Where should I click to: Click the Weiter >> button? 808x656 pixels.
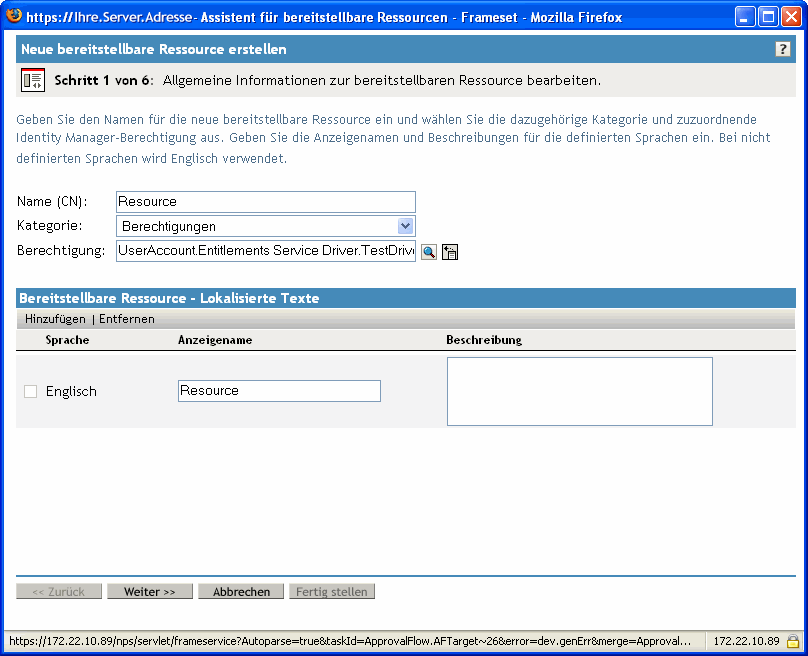click(150, 592)
